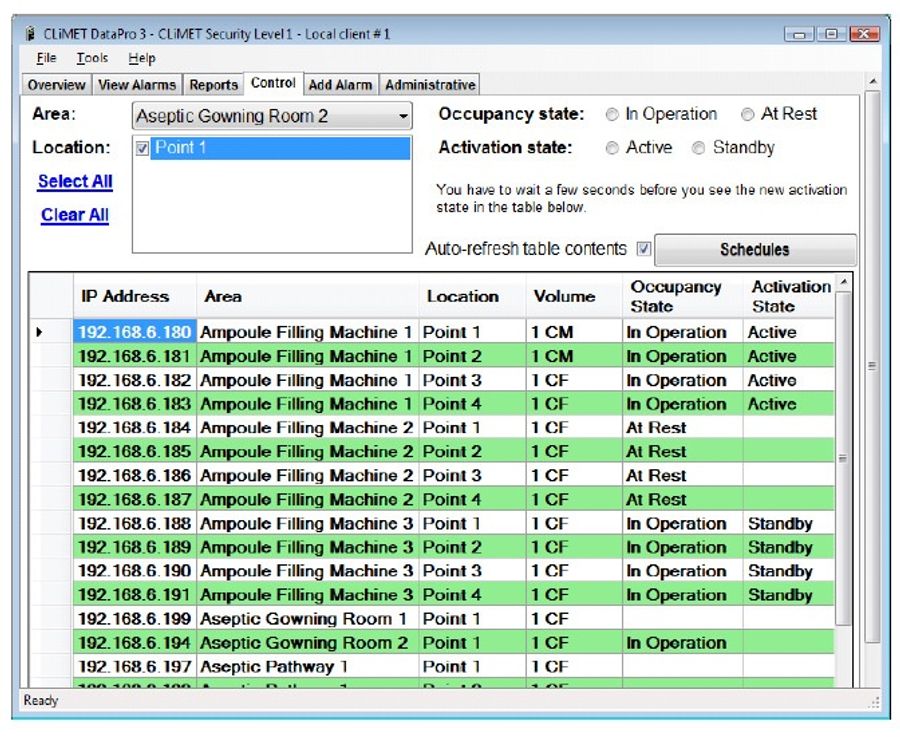The width and height of the screenshot is (900, 741).
Task: Switch to the View Alarms tab
Action: pos(136,85)
